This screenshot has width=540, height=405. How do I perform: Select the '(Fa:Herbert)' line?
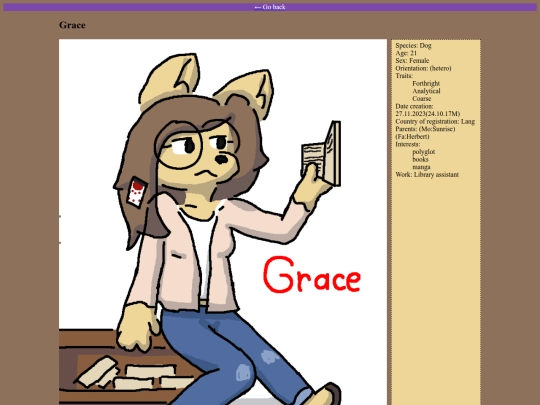click(412, 136)
